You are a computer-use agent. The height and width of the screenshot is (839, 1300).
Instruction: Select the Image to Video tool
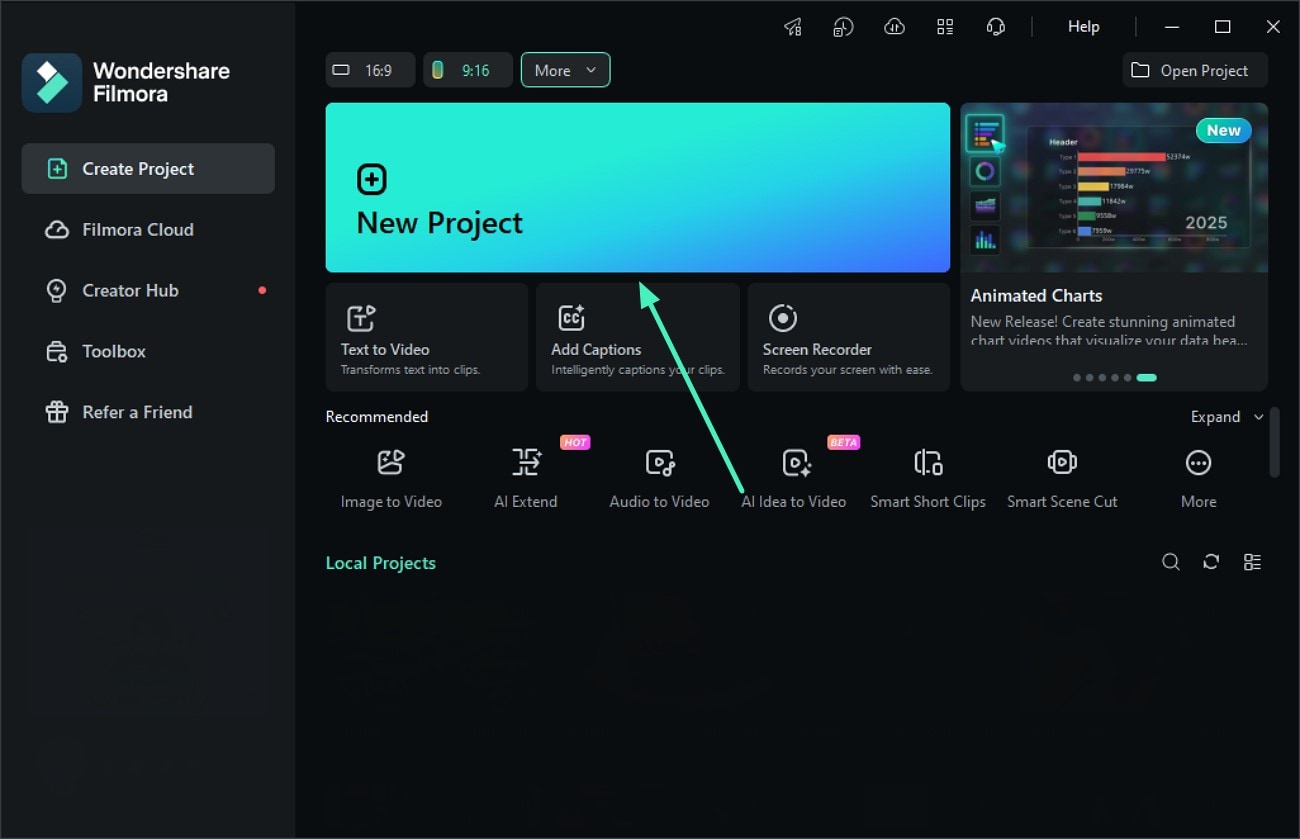[x=390, y=475]
